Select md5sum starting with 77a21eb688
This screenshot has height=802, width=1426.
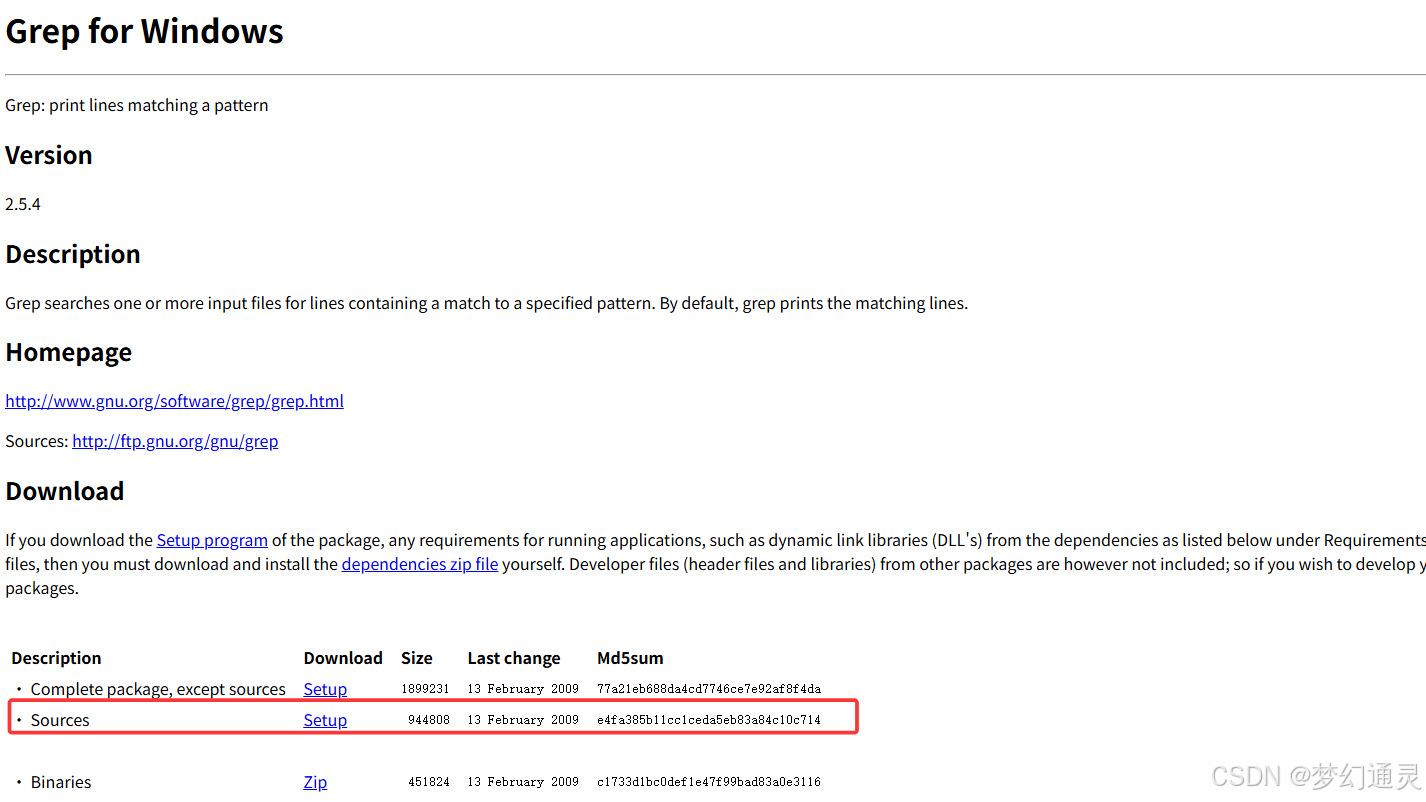tap(709, 689)
